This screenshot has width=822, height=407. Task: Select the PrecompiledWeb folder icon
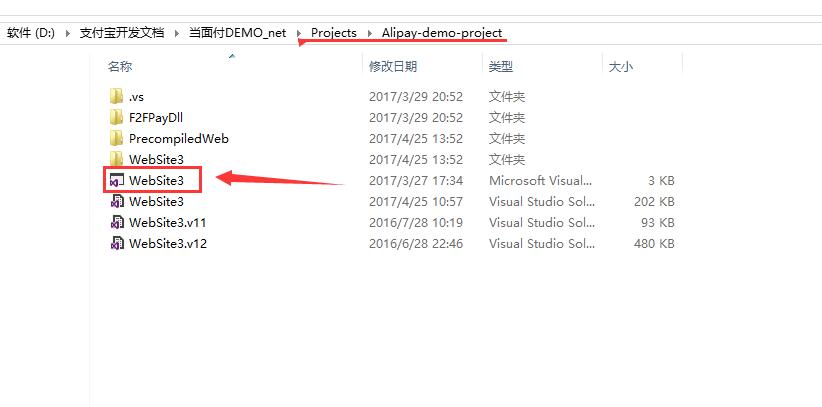click(x=116, y=138)
